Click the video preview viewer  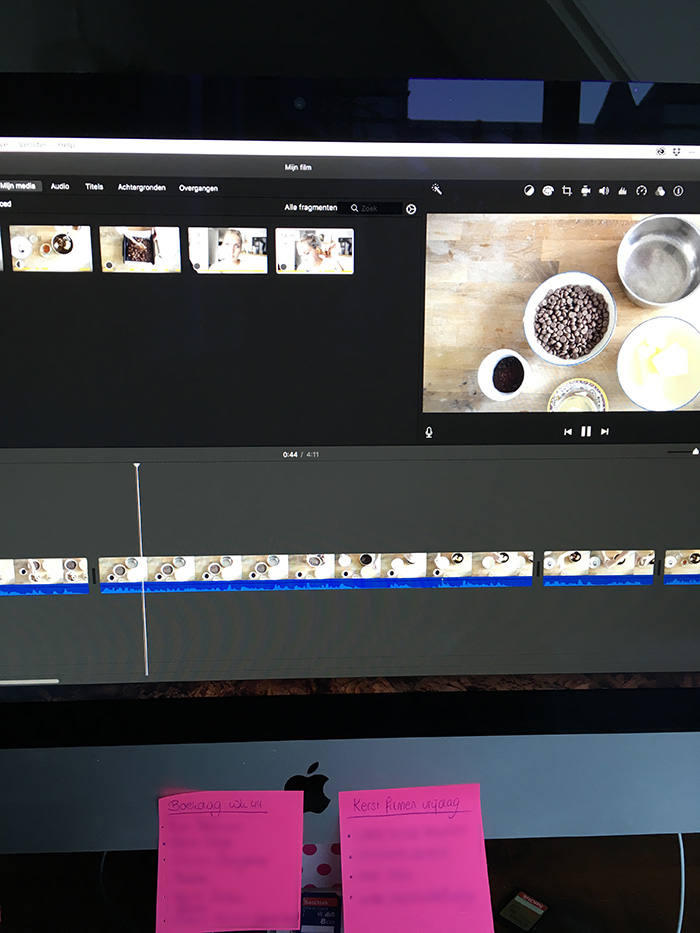click(x=561, y=313)
